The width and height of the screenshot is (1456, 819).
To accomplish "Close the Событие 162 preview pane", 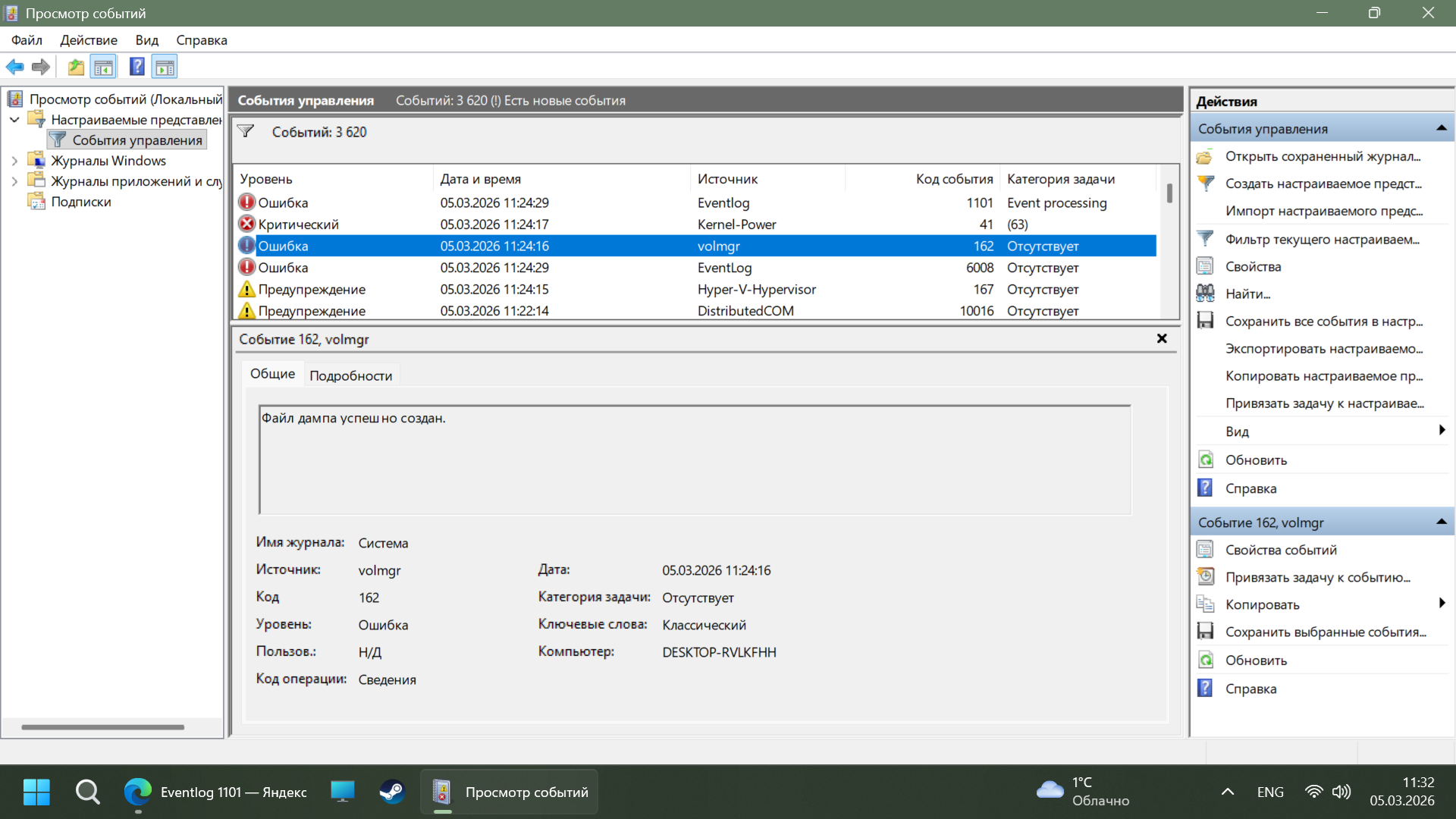I will tap(1161, 339).
